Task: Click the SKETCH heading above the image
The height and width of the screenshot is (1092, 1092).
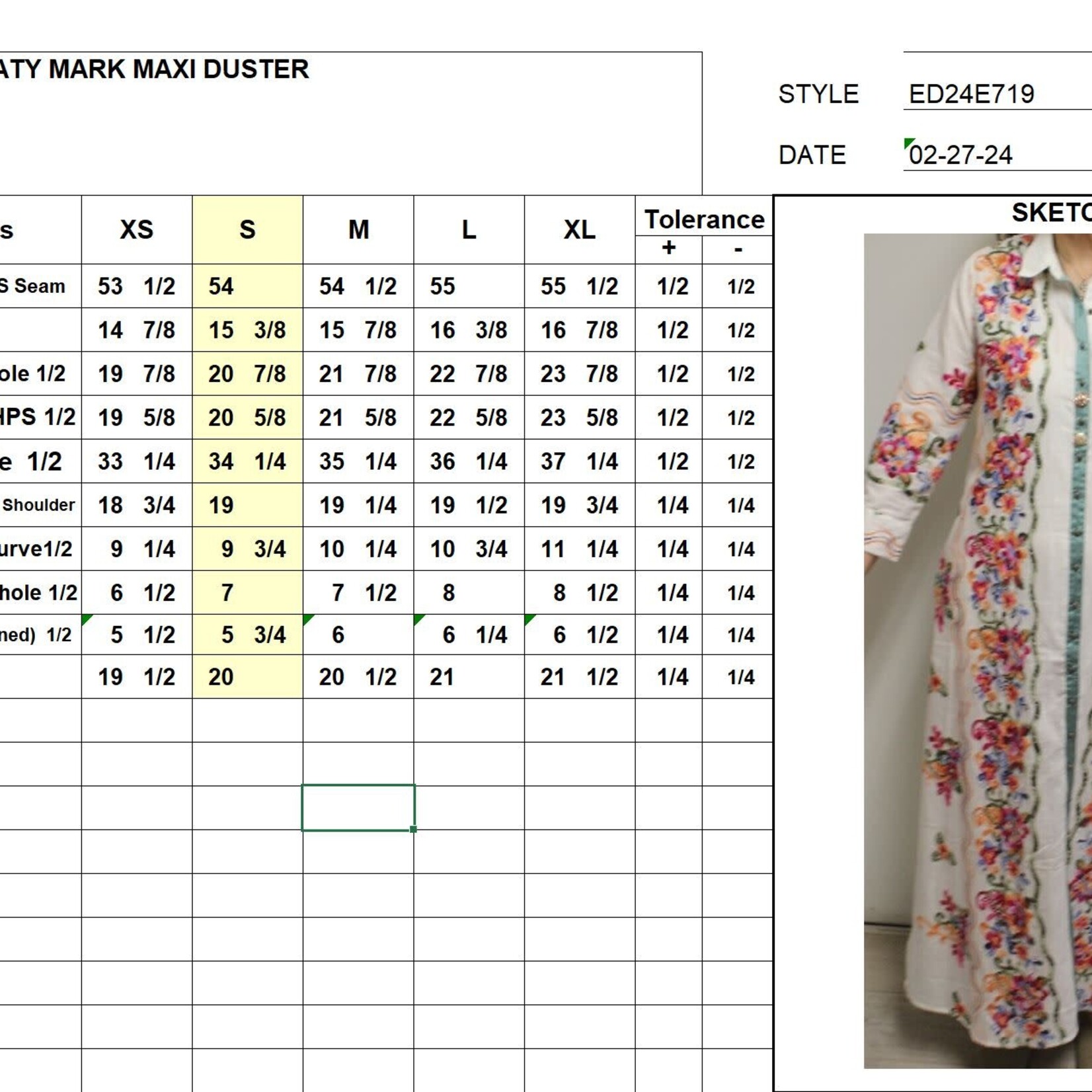Action: point(1051,213)
